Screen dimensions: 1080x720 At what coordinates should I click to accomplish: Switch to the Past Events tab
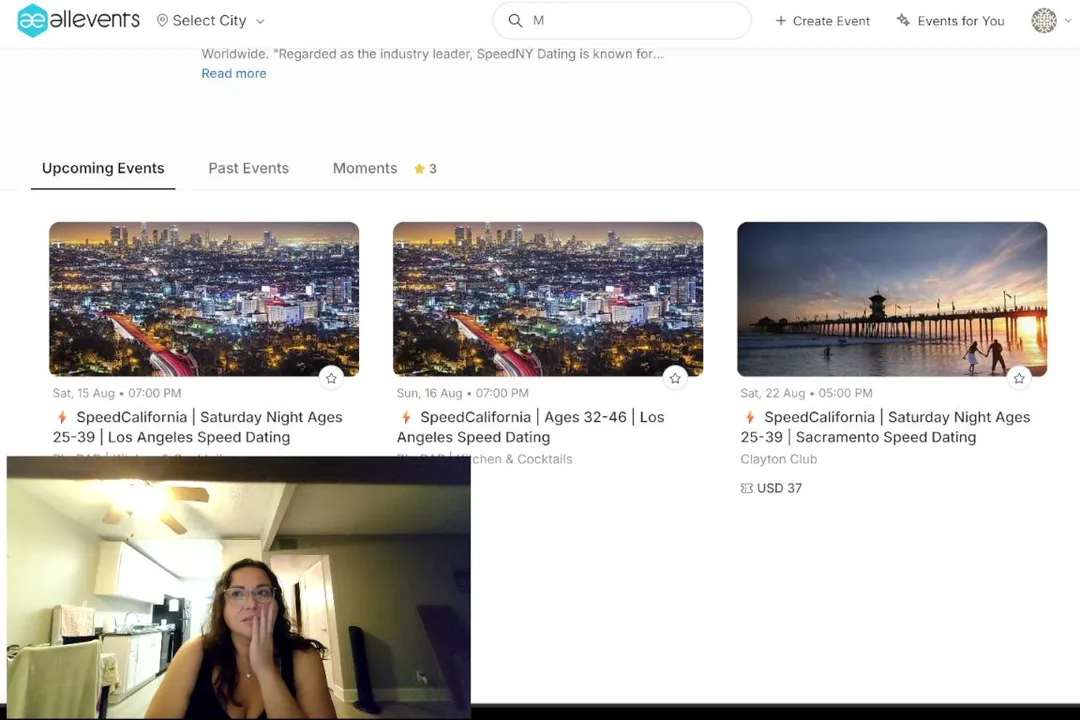(x=249, y=168)
